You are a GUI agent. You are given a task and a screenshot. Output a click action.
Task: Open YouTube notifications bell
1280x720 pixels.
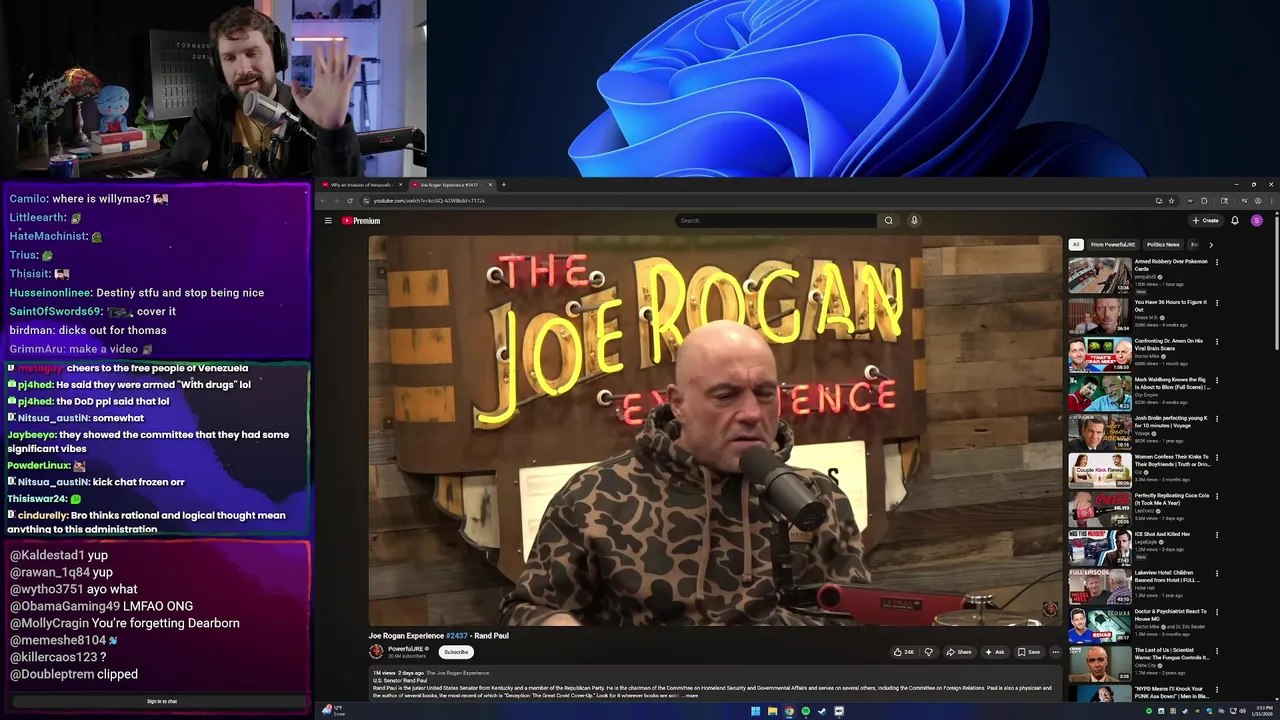[x=1235, y=220]
